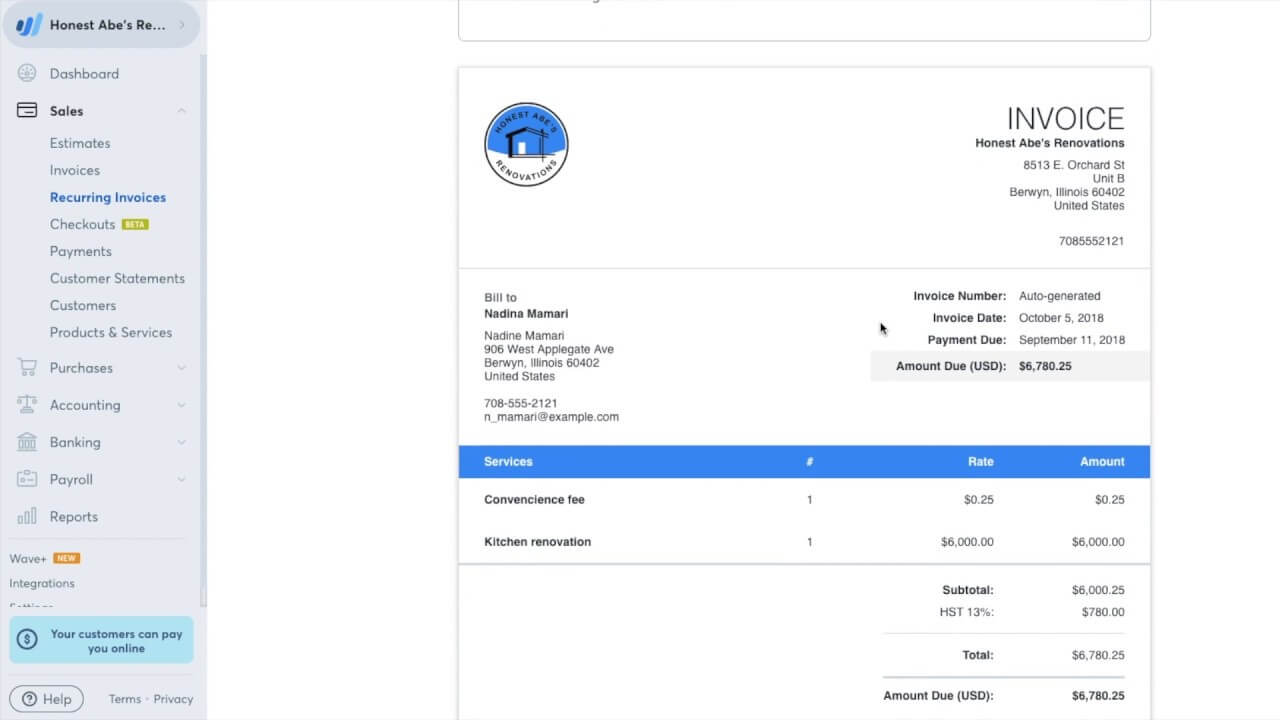Viewport: 1280px width, 720px height.
Task: Click the Banking bank icon
Action: (x=26, y=442)
